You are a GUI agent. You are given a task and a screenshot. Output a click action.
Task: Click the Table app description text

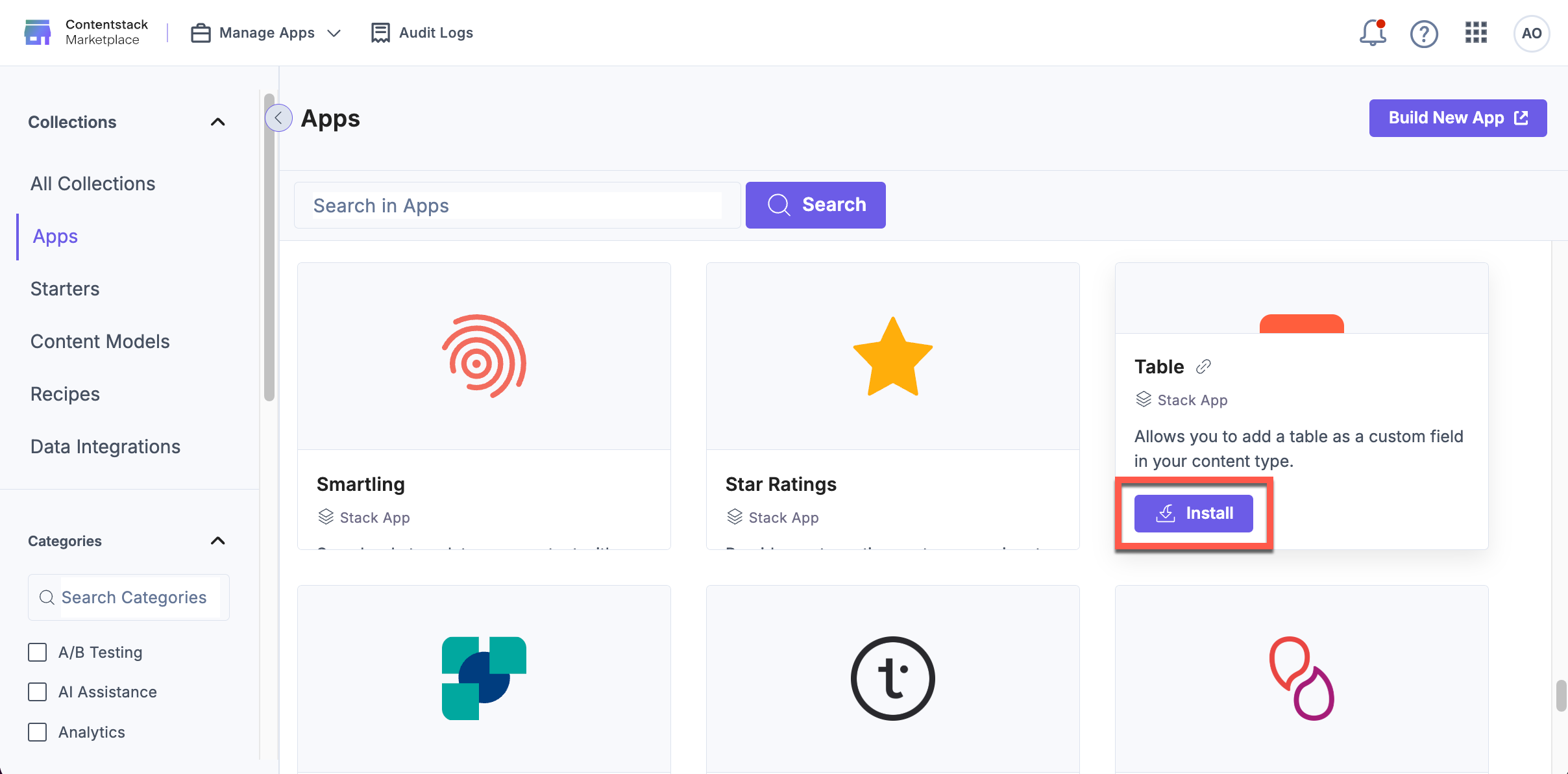(x=1299, y=449)
